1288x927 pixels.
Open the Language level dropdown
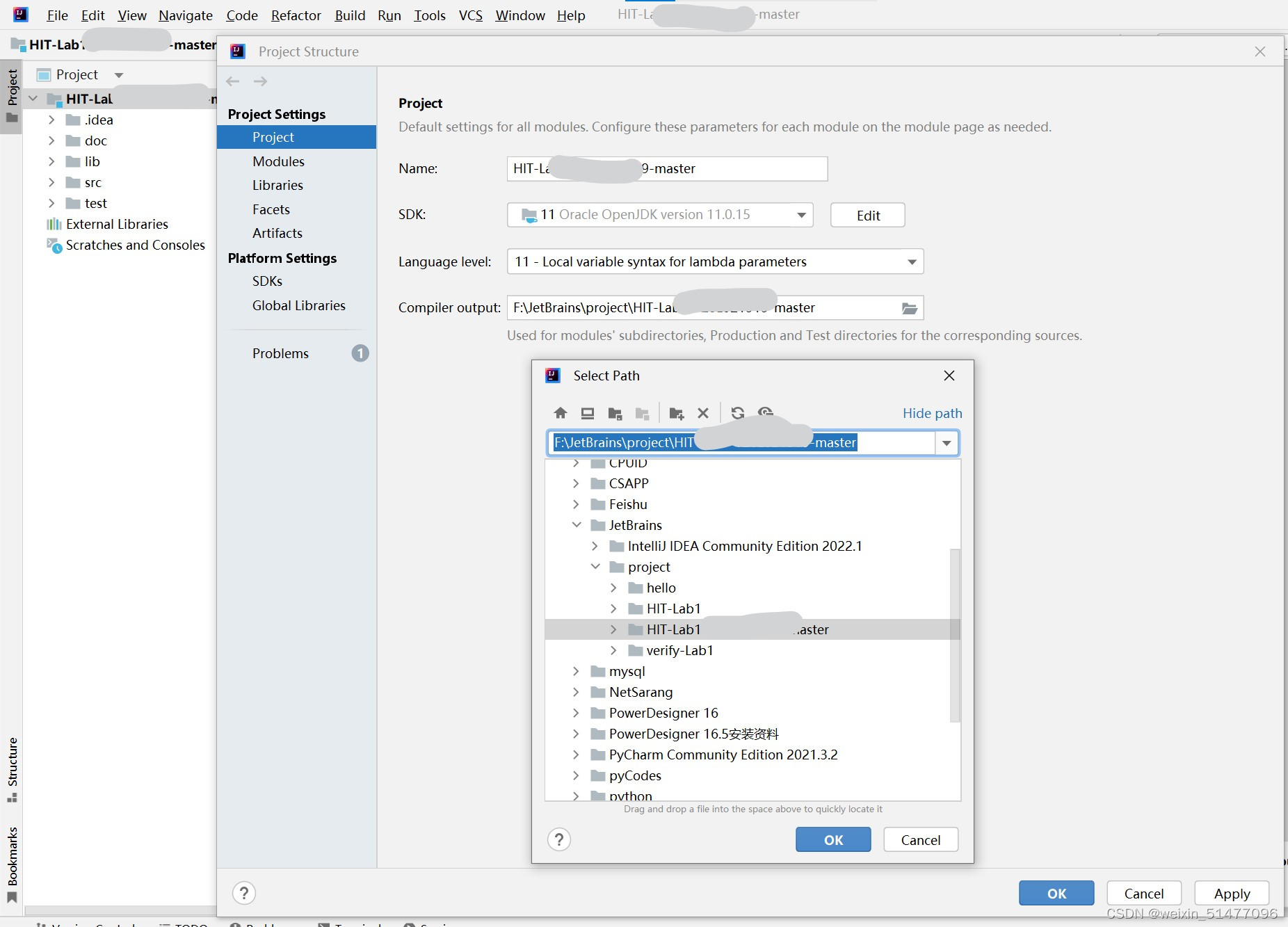[x=912, y=262]
